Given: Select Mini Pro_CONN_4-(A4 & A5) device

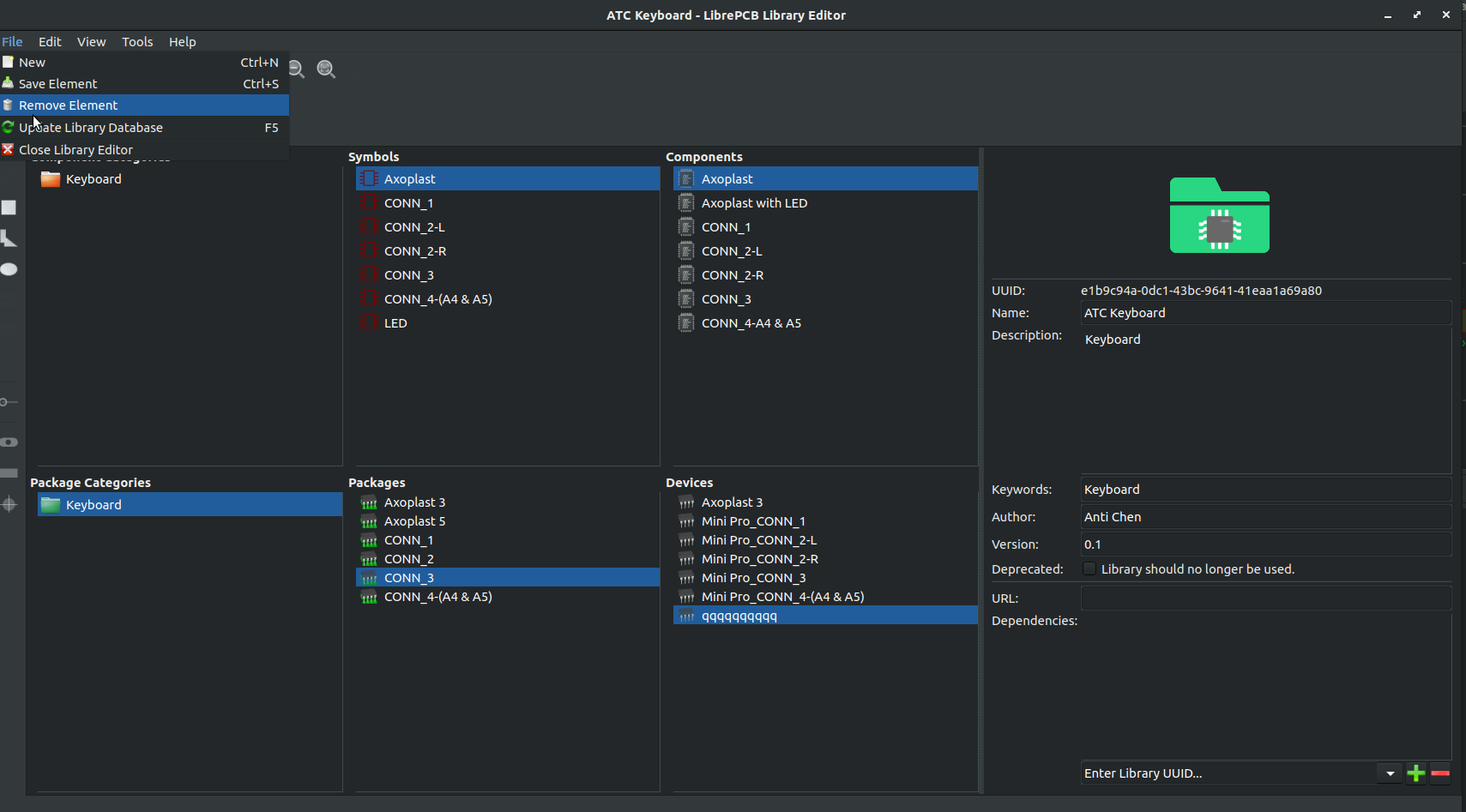Looking at the screenshot, I should (825, 597).
